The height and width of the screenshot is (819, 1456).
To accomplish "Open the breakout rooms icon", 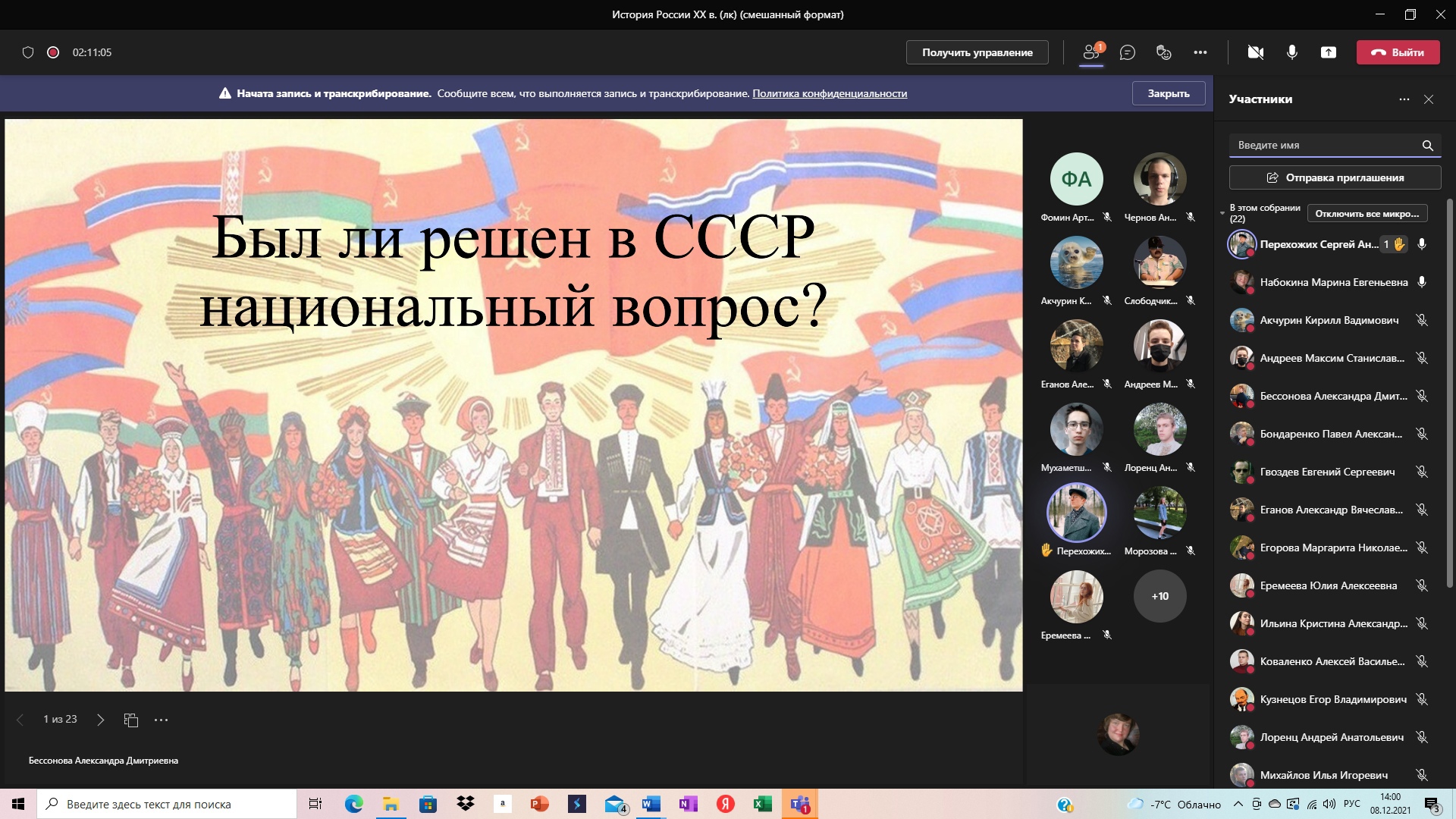I will 1163,52.
